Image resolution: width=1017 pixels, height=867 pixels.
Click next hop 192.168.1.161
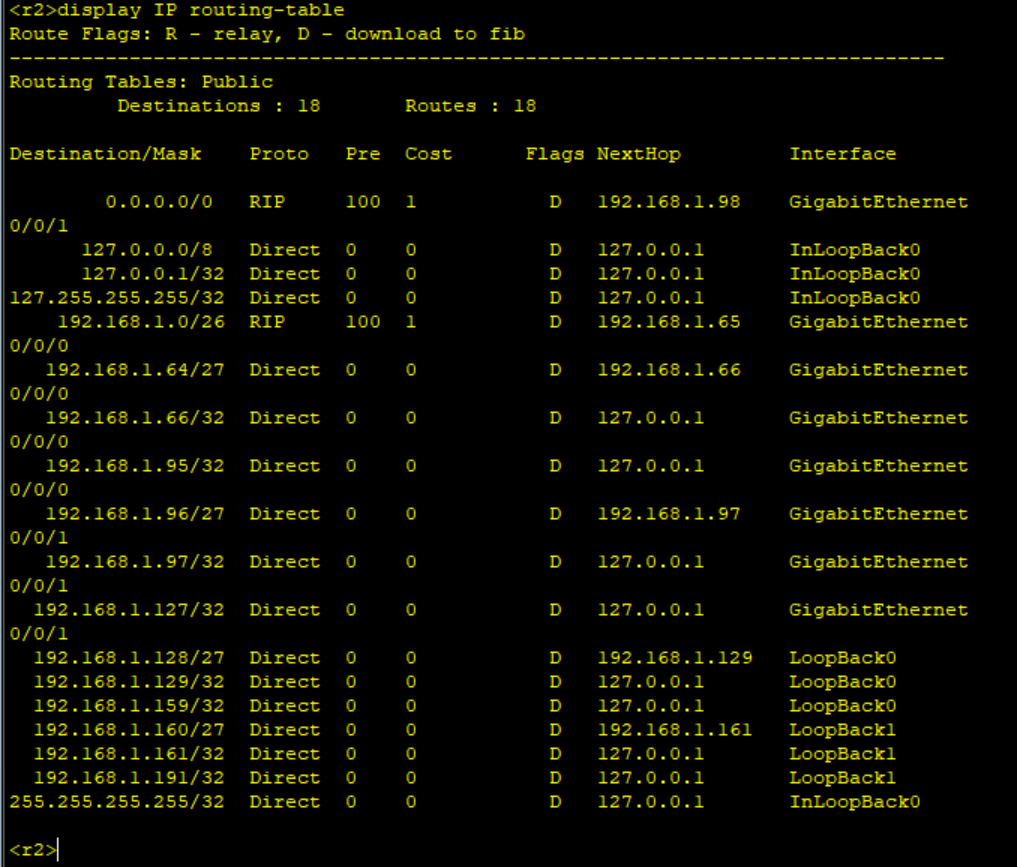pos(675,730)
